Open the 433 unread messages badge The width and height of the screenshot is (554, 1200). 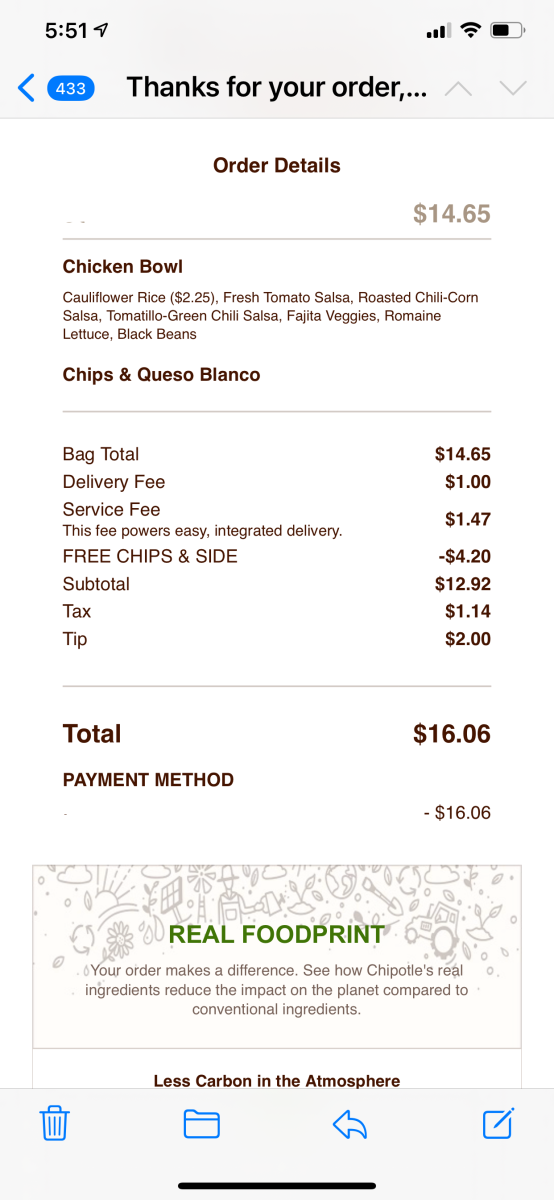pos(70,88)
